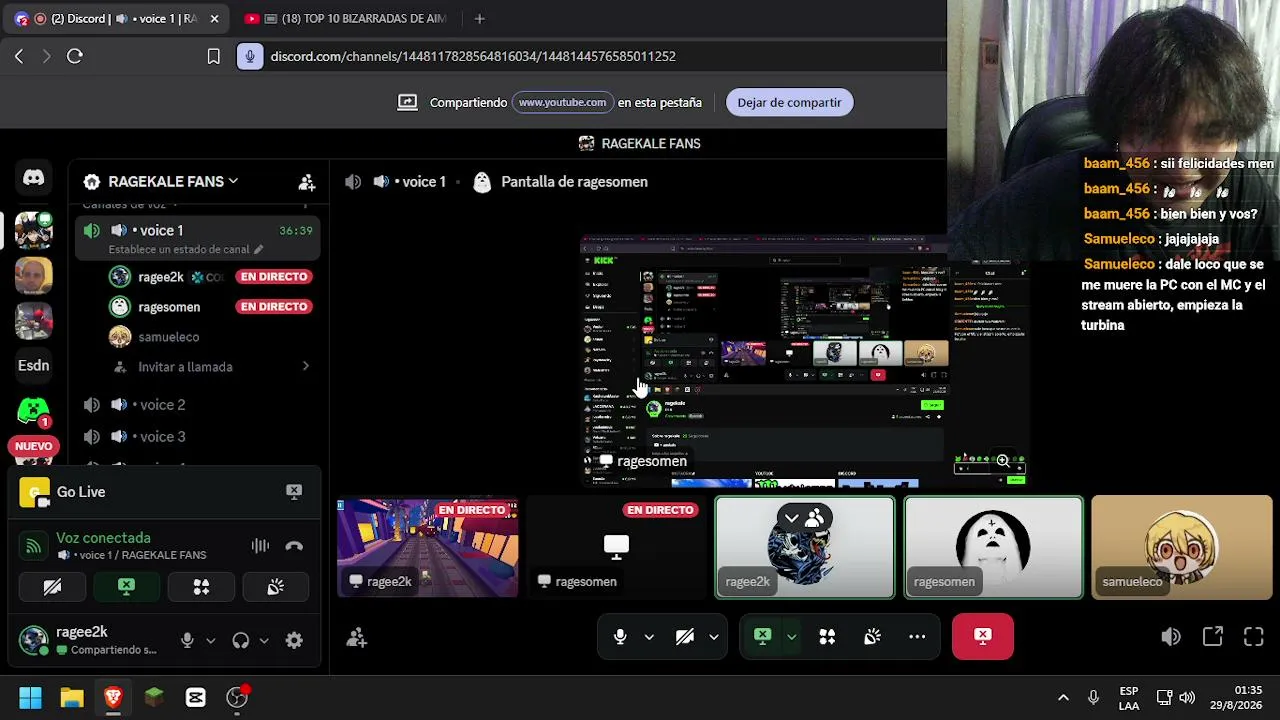The height and width of the screenshot is (720, 1280).
Task: Open Brave browser on the taskbar
Action: coord(113,698)
